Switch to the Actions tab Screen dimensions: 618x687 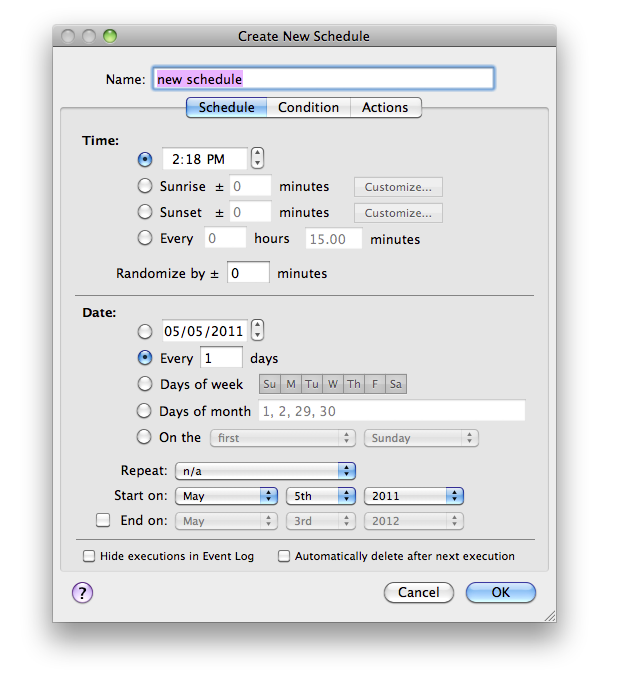coord(385,108)
